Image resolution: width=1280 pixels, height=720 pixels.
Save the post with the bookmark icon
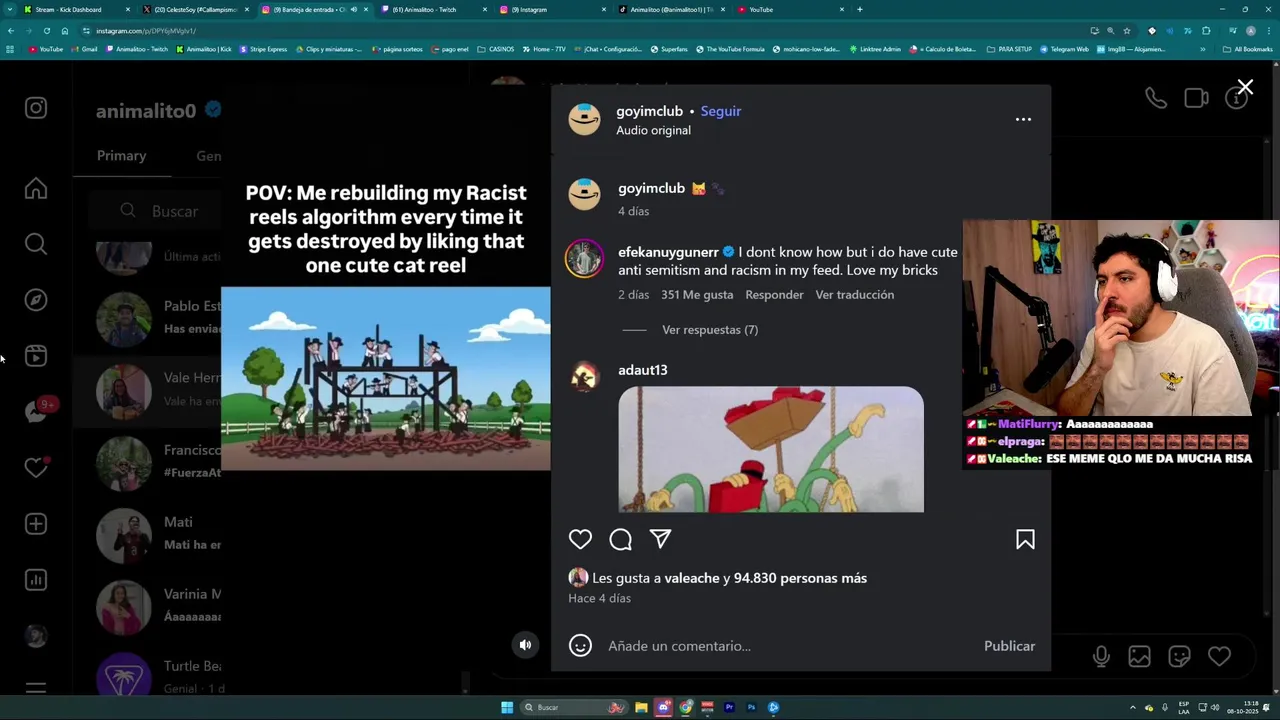pyautogui.click(x=1025, y=539)
